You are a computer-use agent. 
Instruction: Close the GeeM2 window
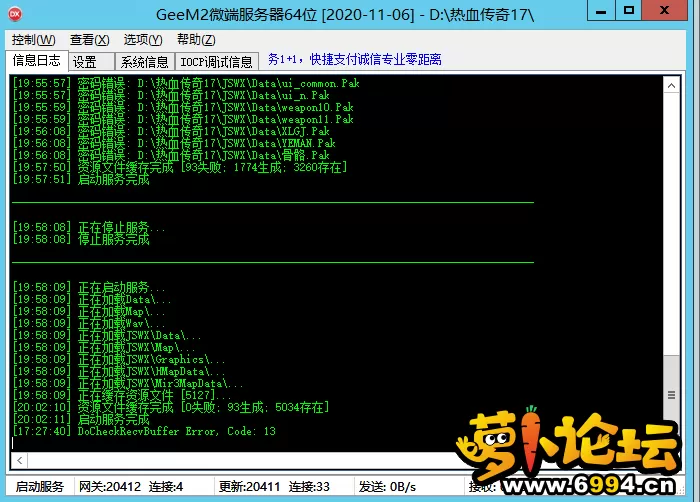pos(664,11)
